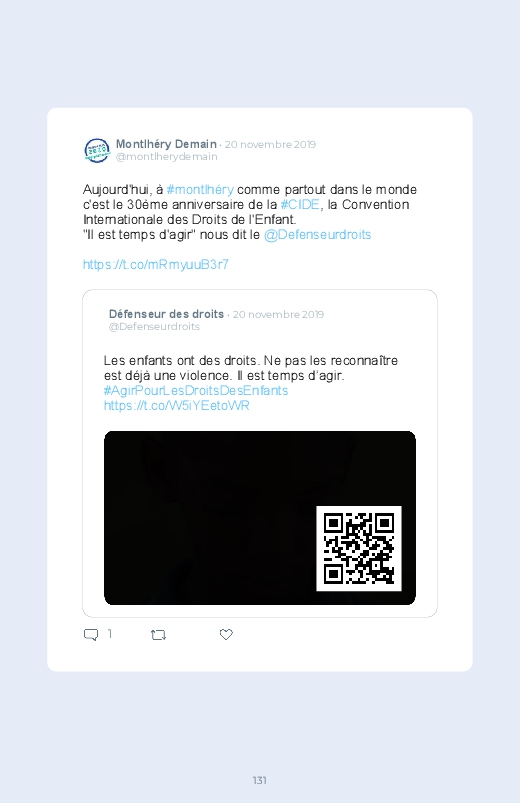The image size is (520, 803).
Task: Click Défenseur des droits account name
Action: coord(167,314)
